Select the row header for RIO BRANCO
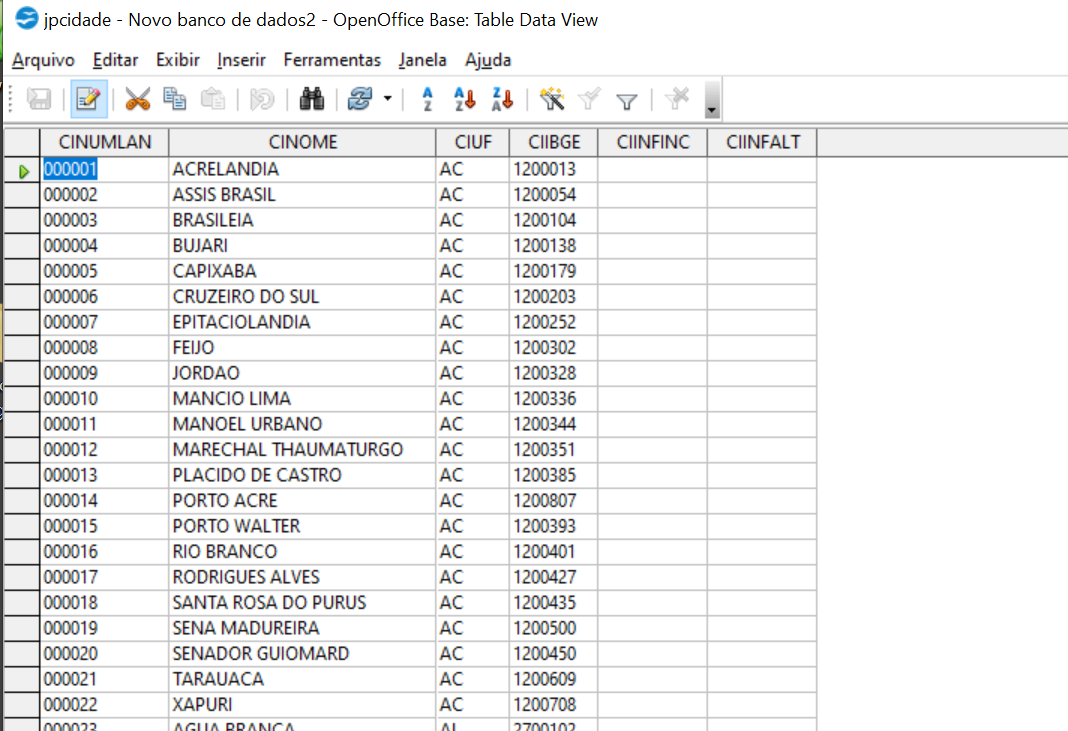Screen dimensions: 1068x731 click(x=21, y=551)
